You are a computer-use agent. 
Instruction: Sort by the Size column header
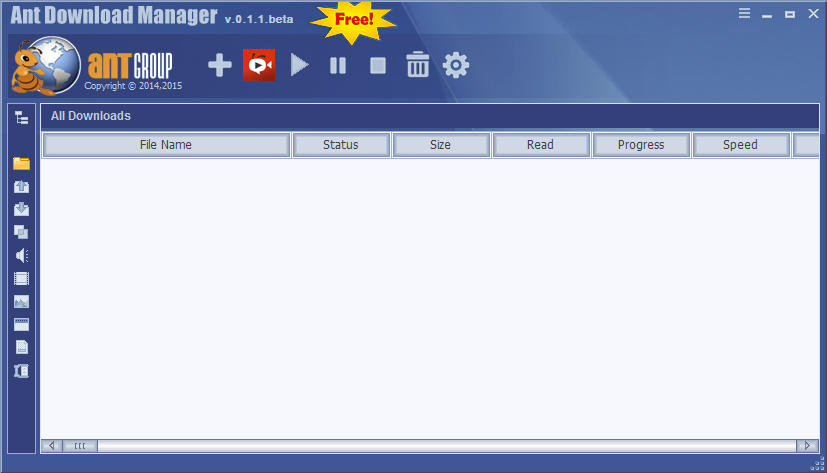coord(441,145)
